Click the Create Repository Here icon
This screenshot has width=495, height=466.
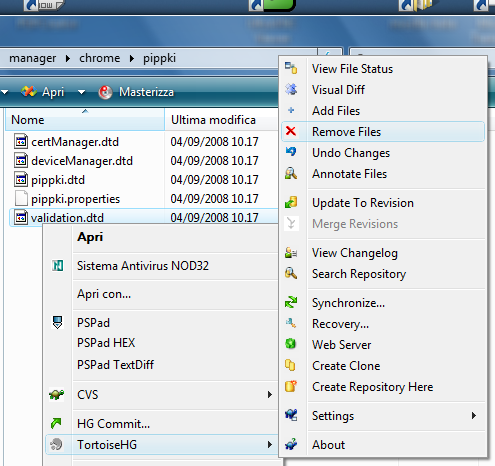click(291, 386)
